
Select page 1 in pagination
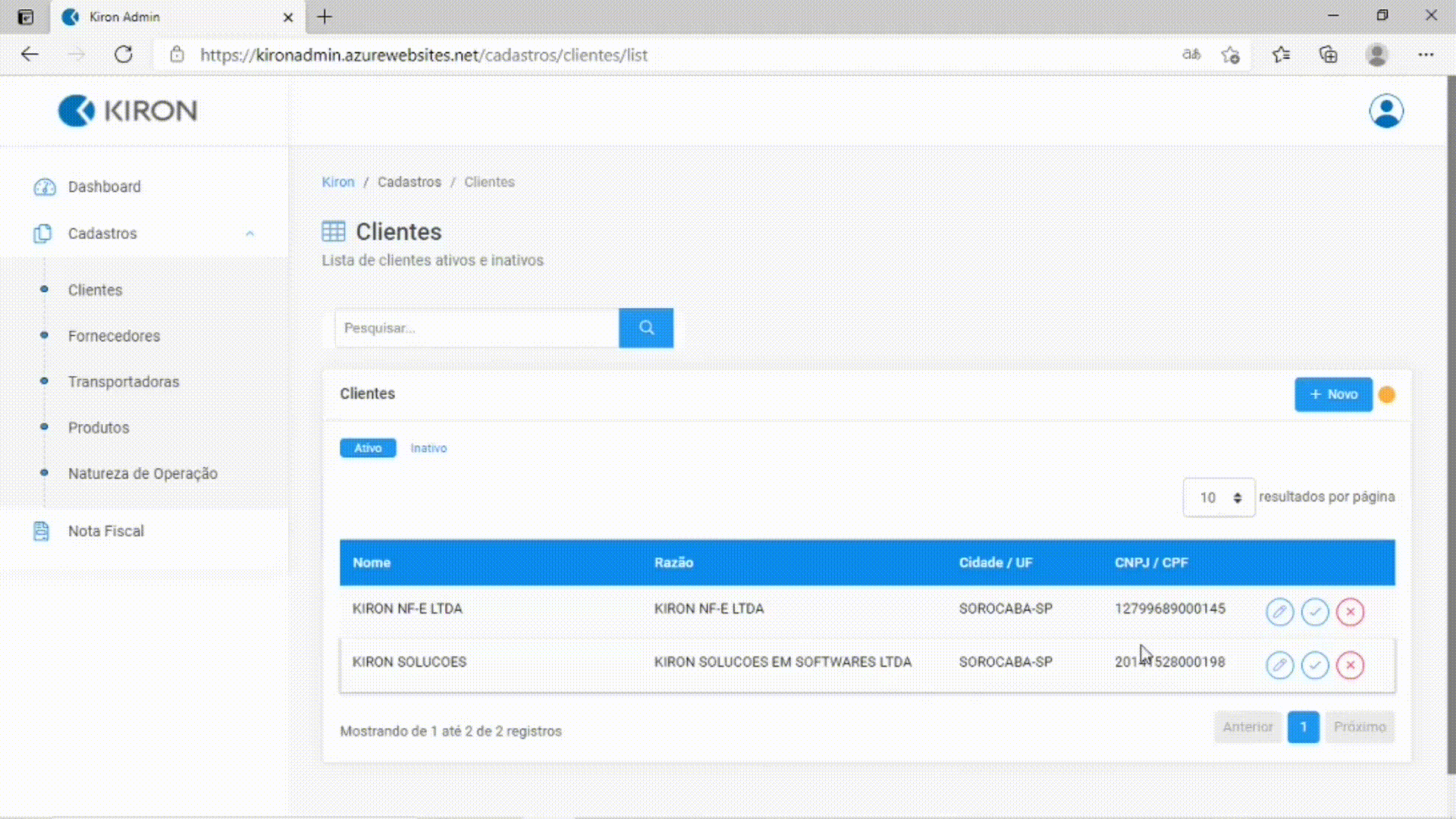(x=1303, y=726)
